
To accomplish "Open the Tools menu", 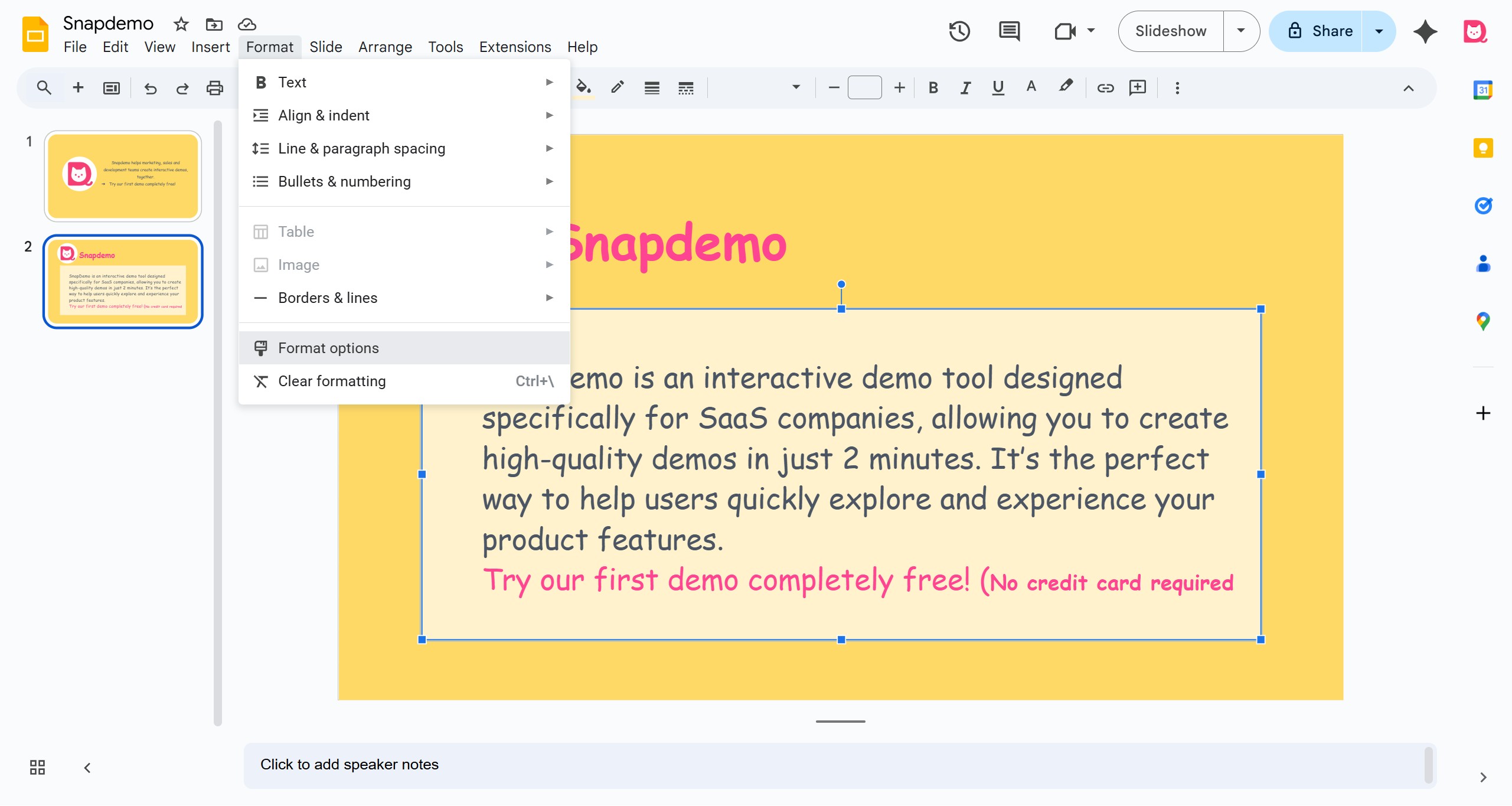I will (445, 47).
